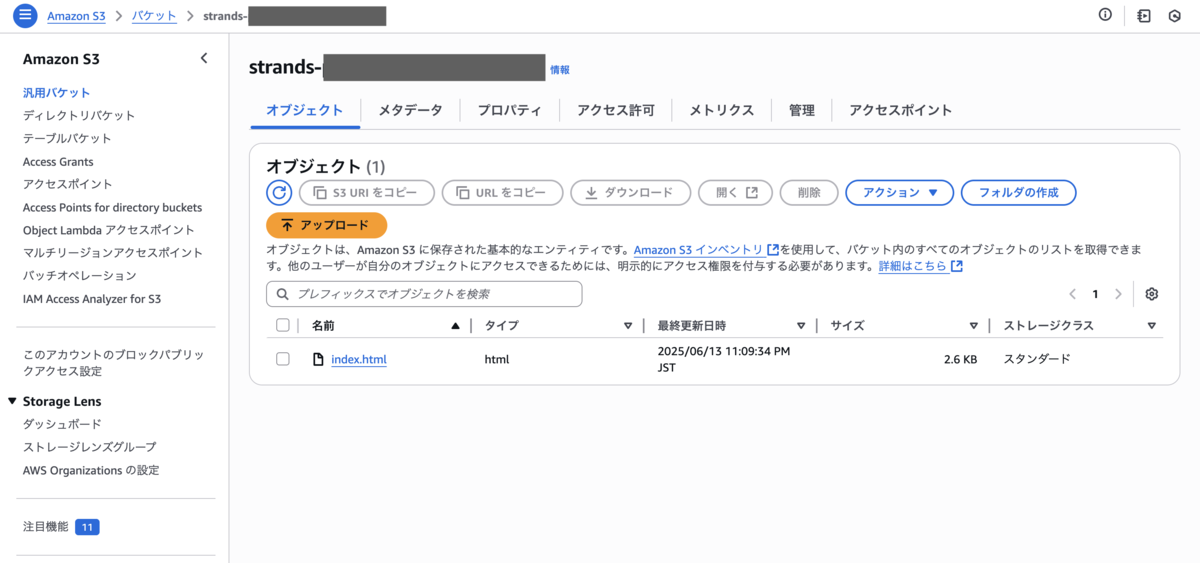Select all objects header checkbox
Viewport: 1200px width, 563px height.
tap(283, 325)
